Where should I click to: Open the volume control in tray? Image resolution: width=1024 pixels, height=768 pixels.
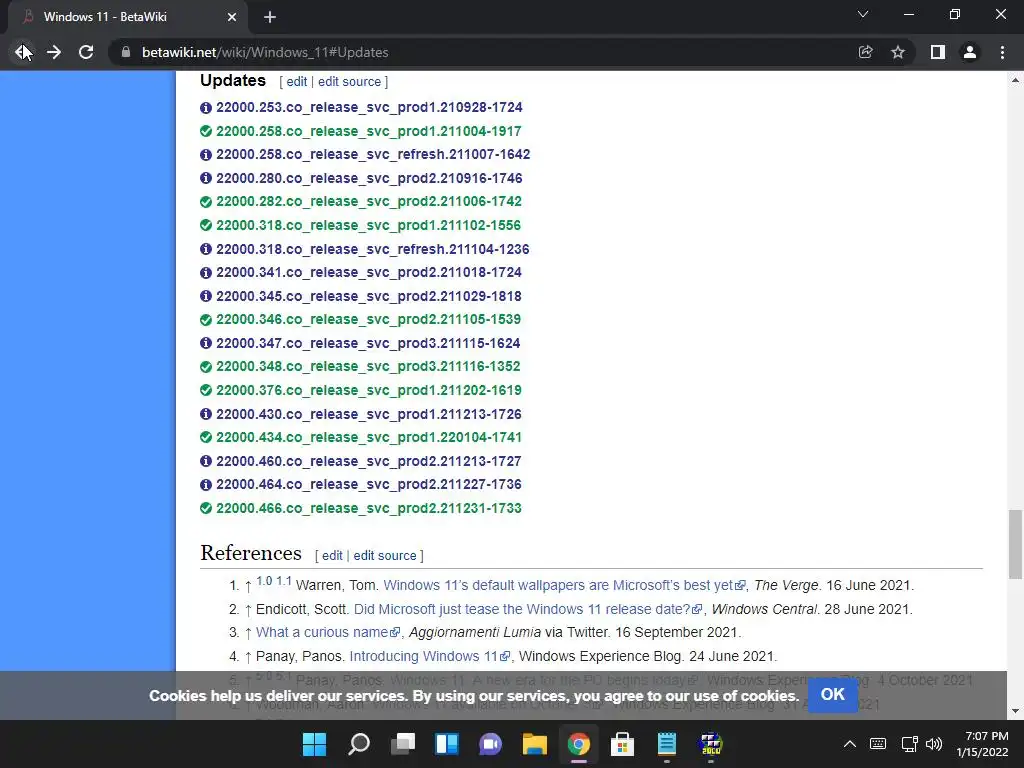(x=934, y=744)
